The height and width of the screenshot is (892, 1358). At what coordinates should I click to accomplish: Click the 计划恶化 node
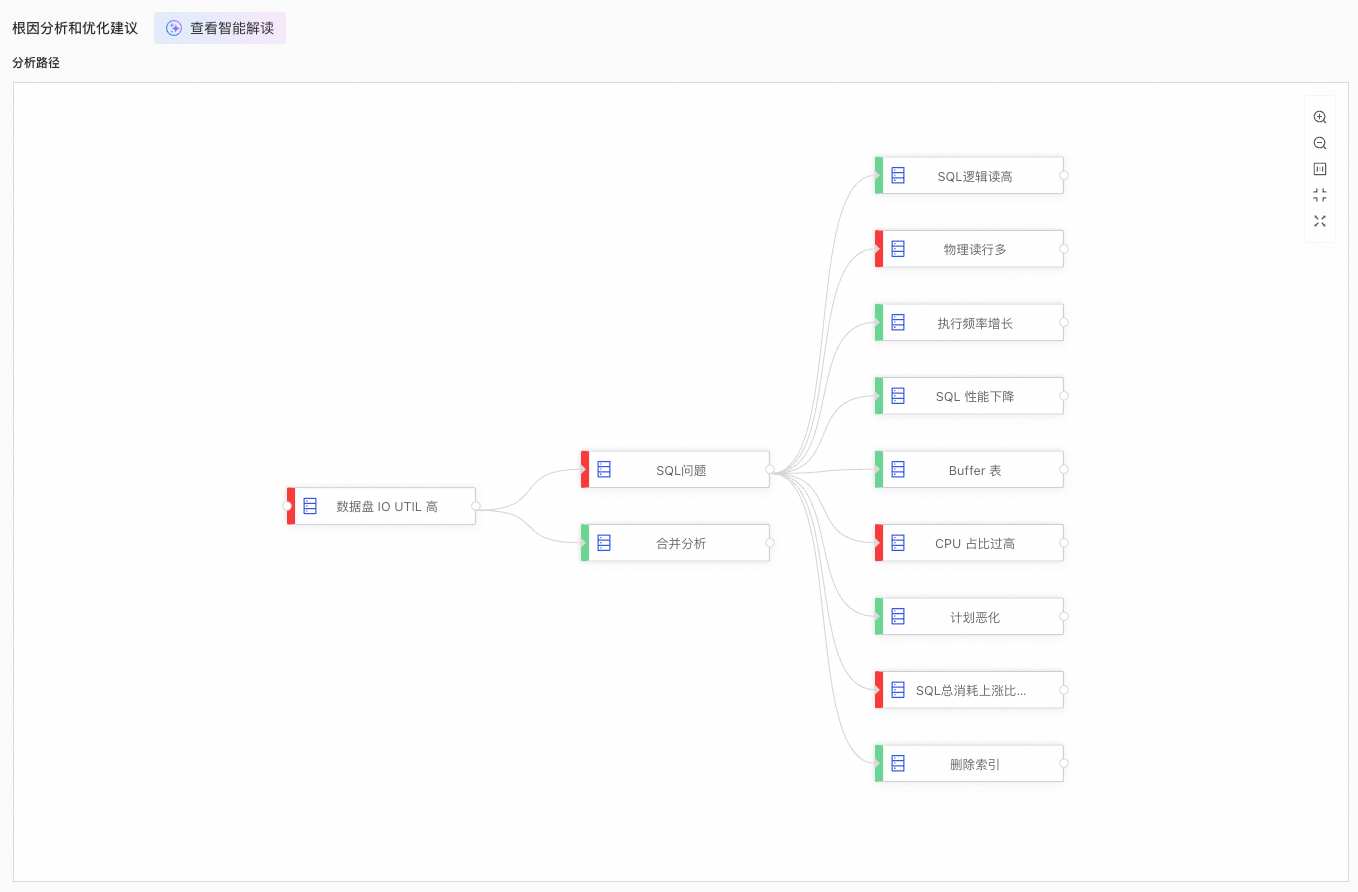[974, 617]
